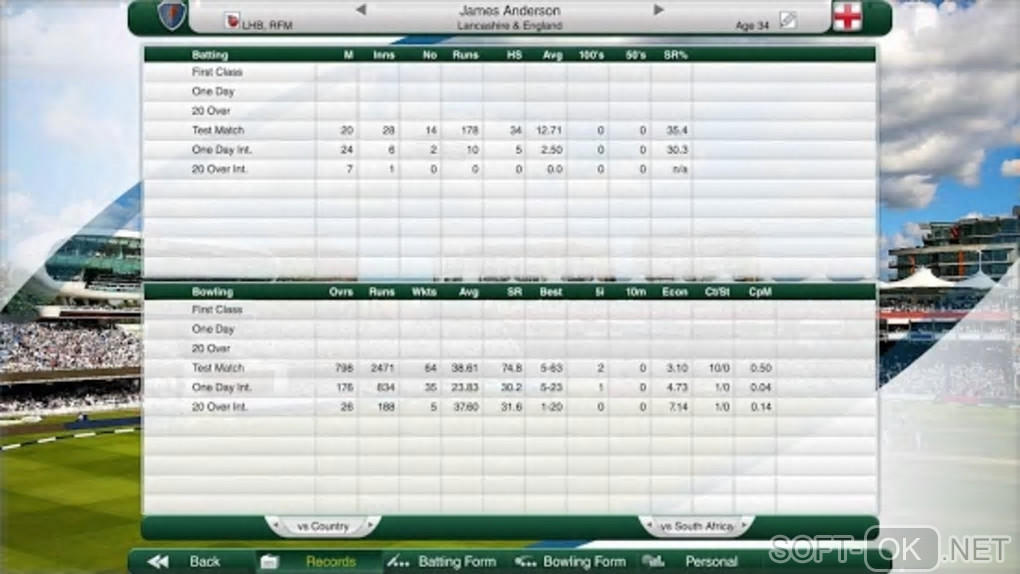This screenshot has height=574, width=1020.
Task: Cycle vs Country selector to next option
Action: (x=370, y=525)
